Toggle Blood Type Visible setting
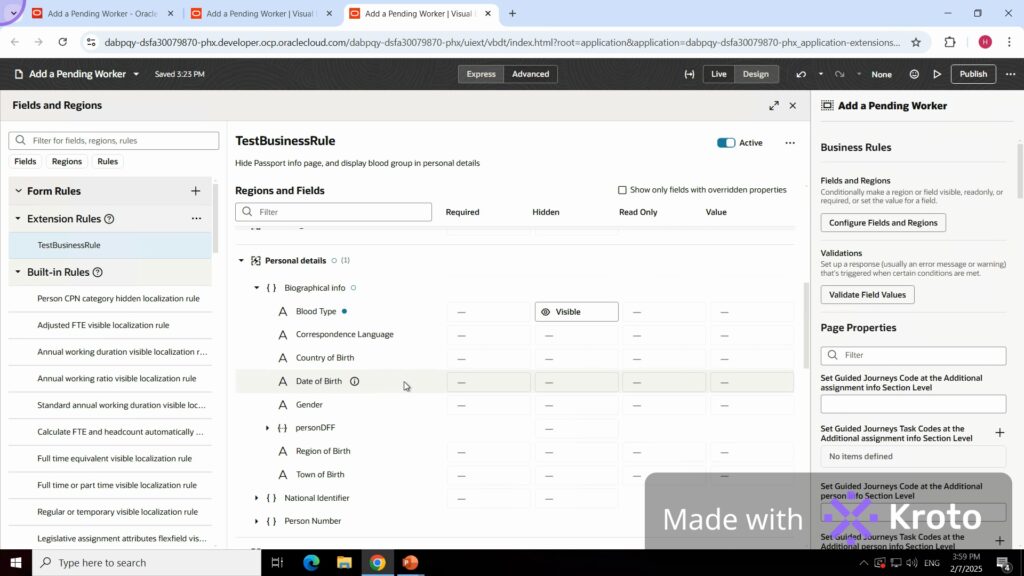Screen dimensions: 1024x576 point(576,312)
